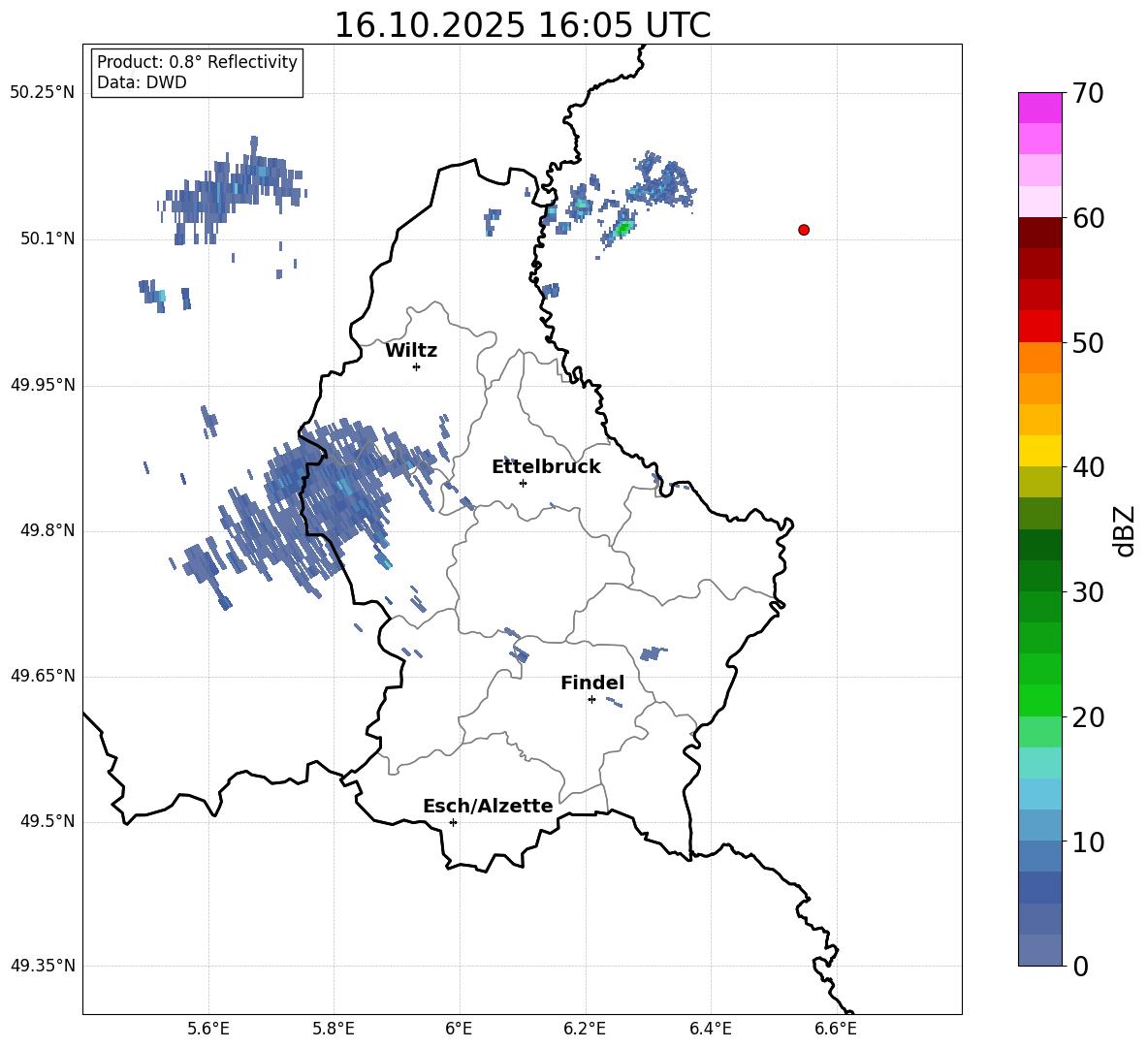The height and width of the screenshot is (1048, 1148).
Task: Click the Findel city label
Action: 592,683
